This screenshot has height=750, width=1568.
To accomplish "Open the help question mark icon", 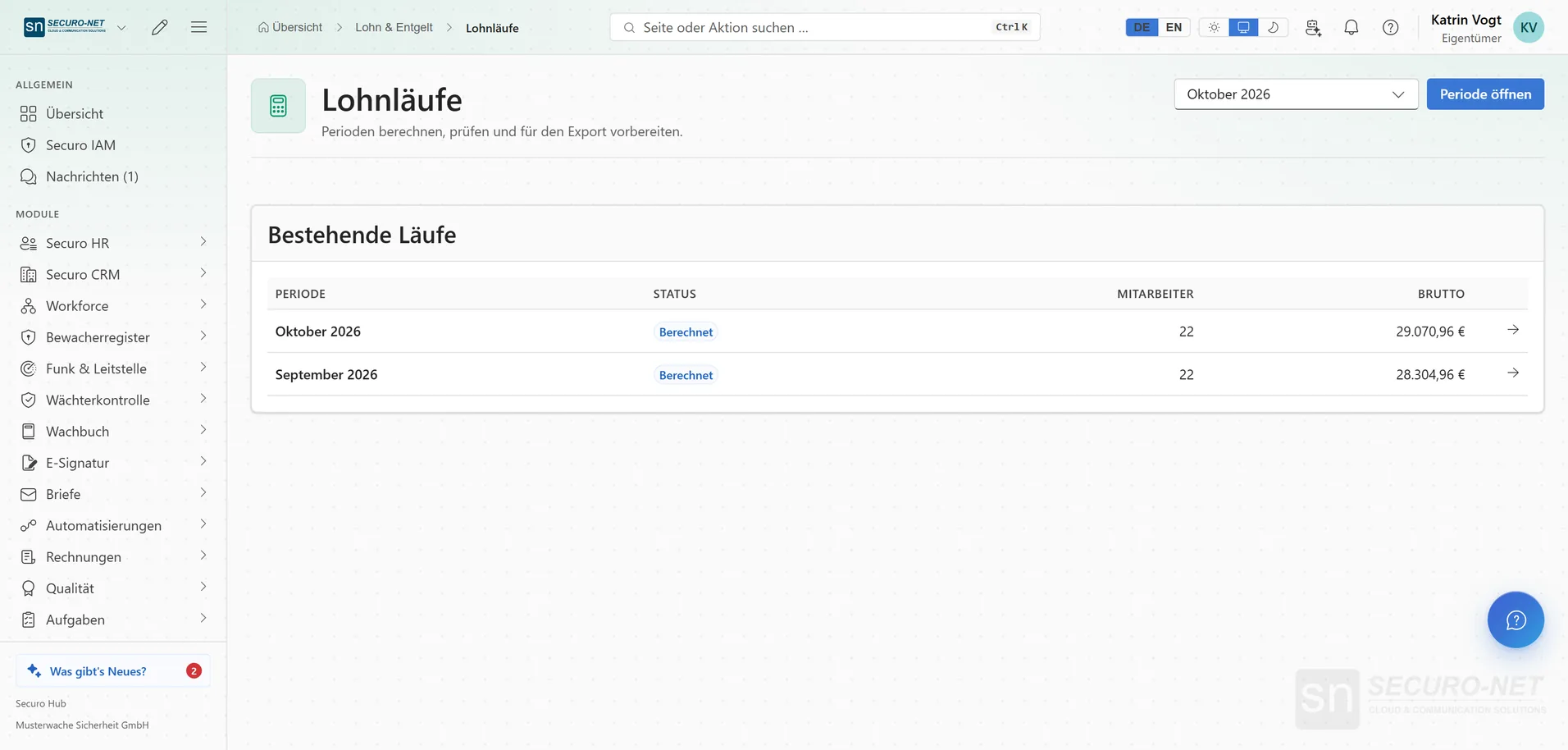I will [x=1391, y=27].
